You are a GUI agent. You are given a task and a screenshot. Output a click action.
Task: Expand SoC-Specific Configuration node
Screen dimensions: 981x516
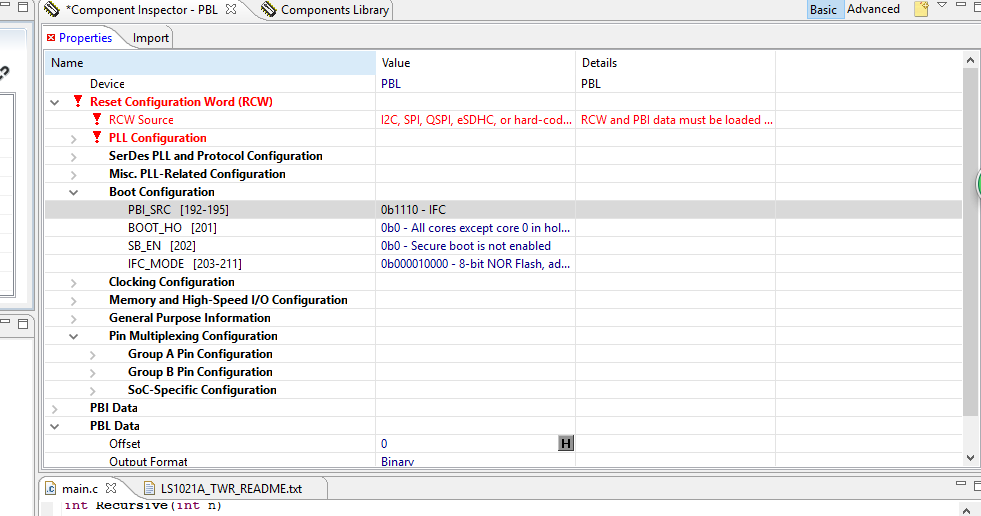[93, 391]
